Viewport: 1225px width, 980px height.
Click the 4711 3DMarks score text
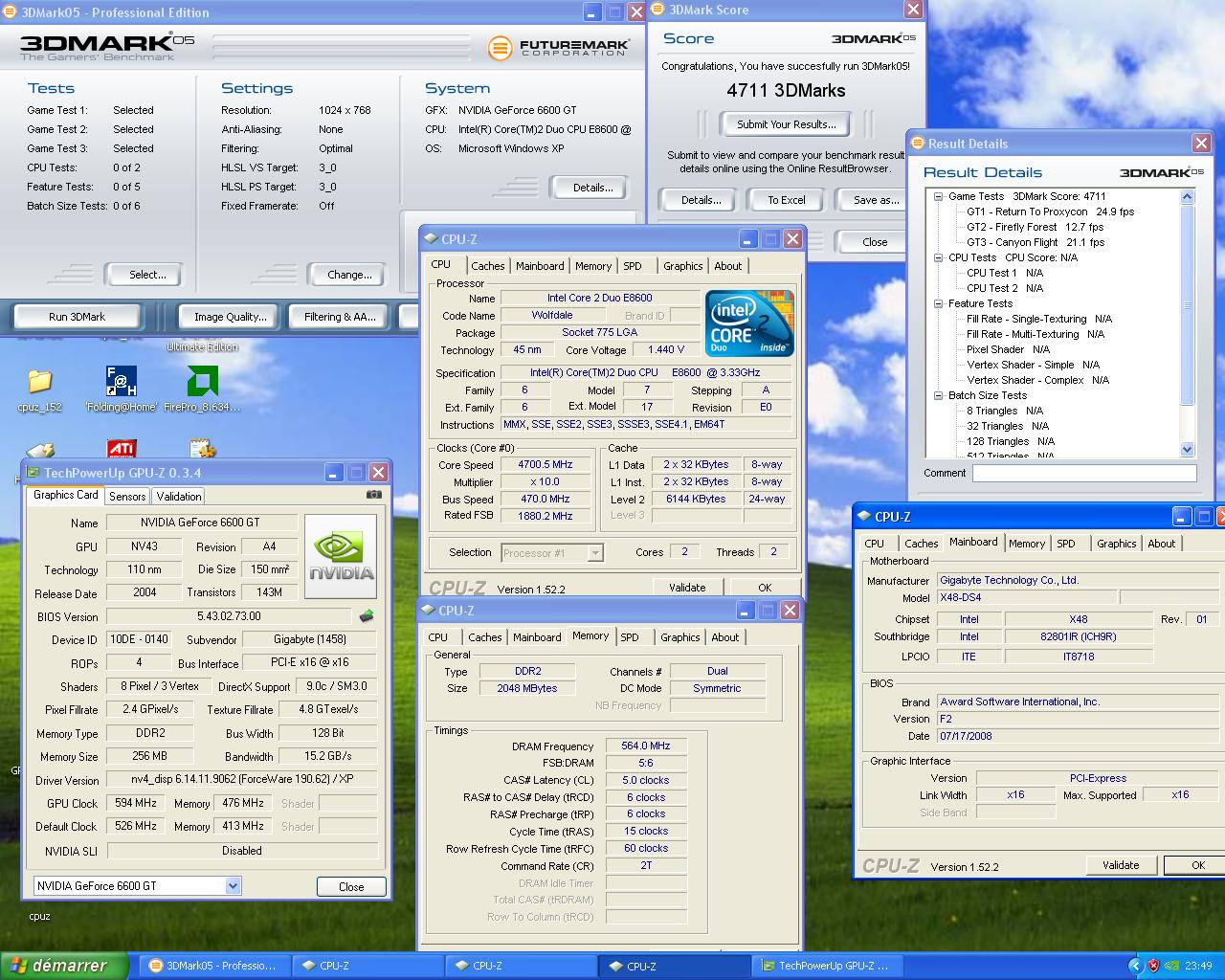click(786, 91)
